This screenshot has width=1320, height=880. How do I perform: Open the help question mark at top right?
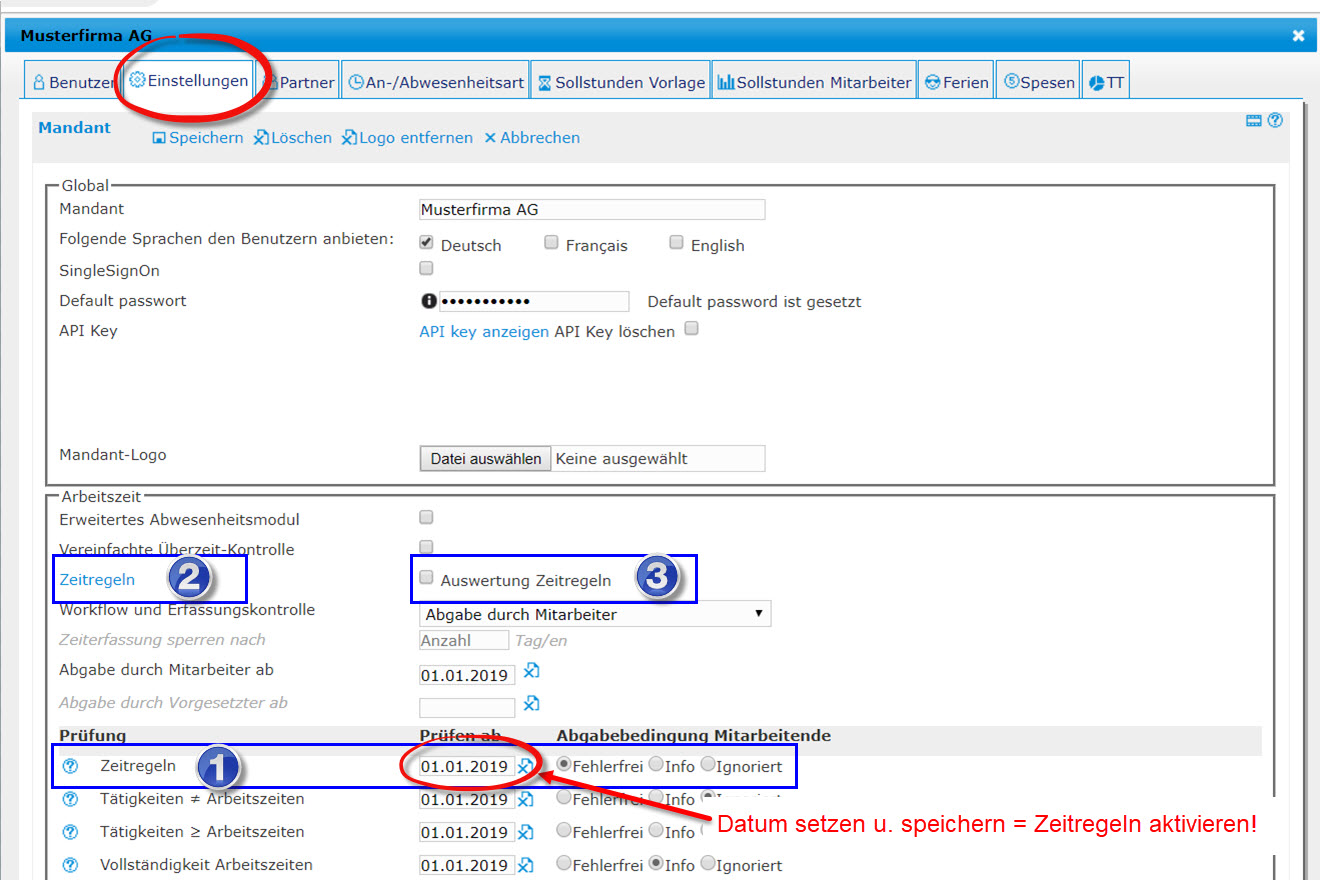1275,121
